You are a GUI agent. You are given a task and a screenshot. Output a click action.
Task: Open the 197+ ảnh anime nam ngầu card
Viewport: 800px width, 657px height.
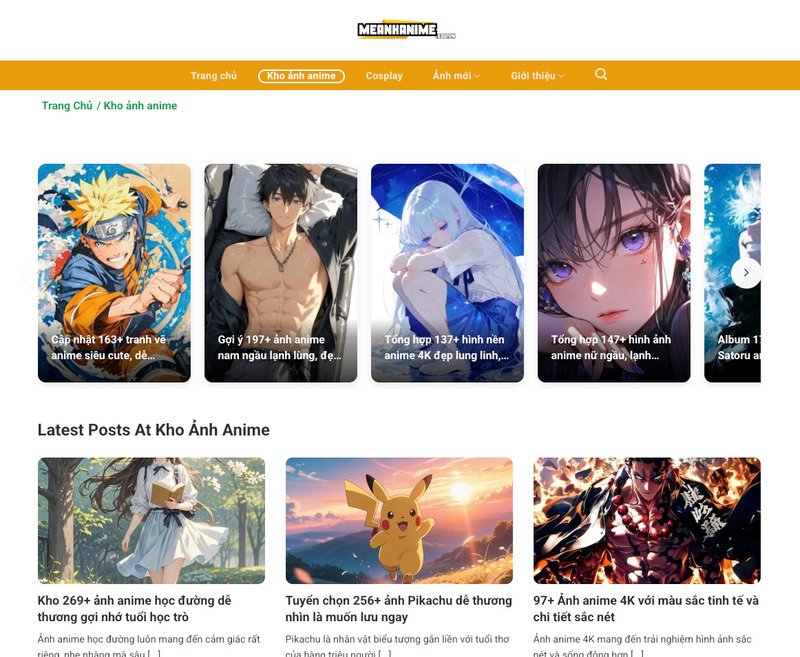tap(279, 270)
